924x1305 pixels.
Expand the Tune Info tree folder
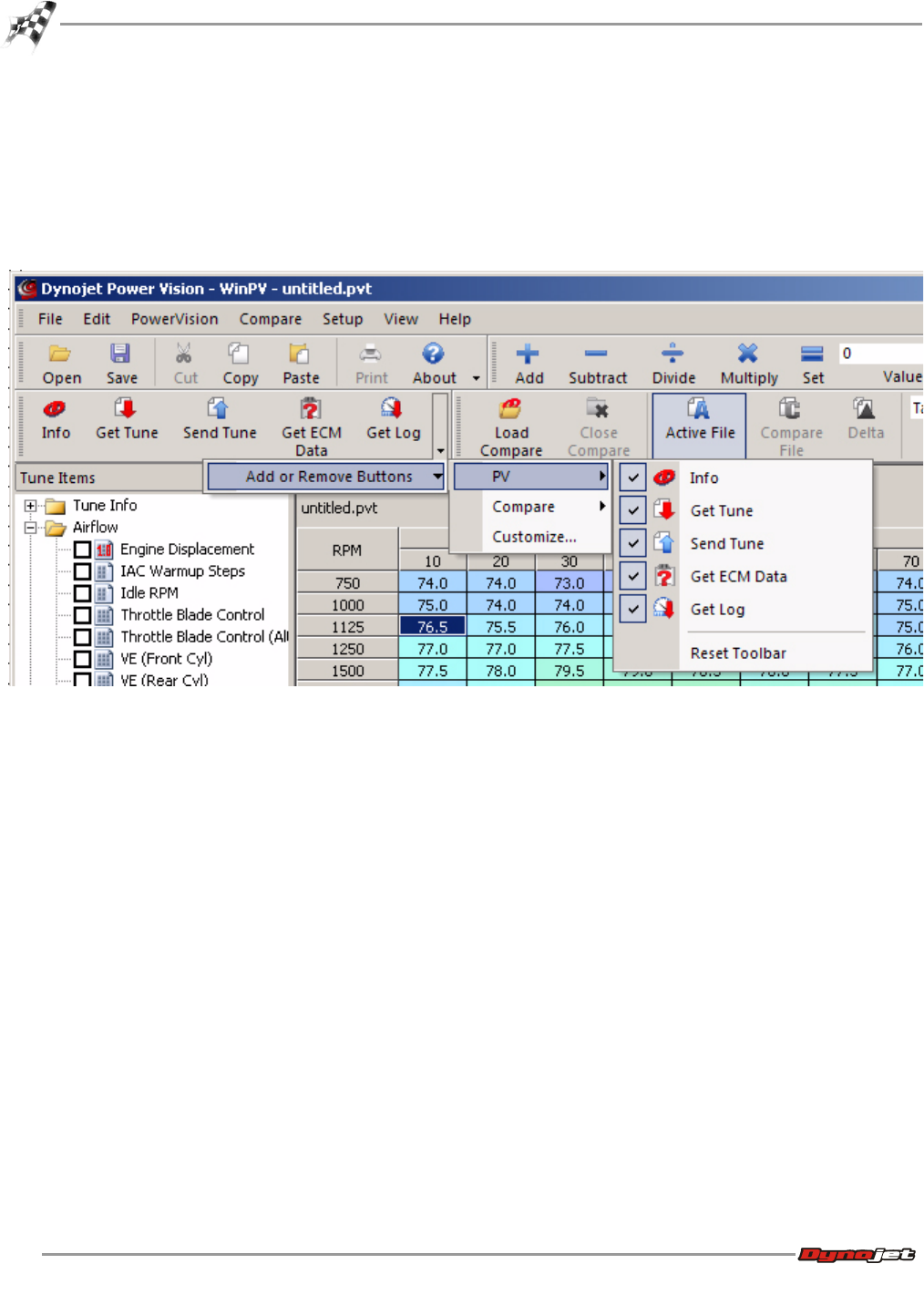(30, 506)
